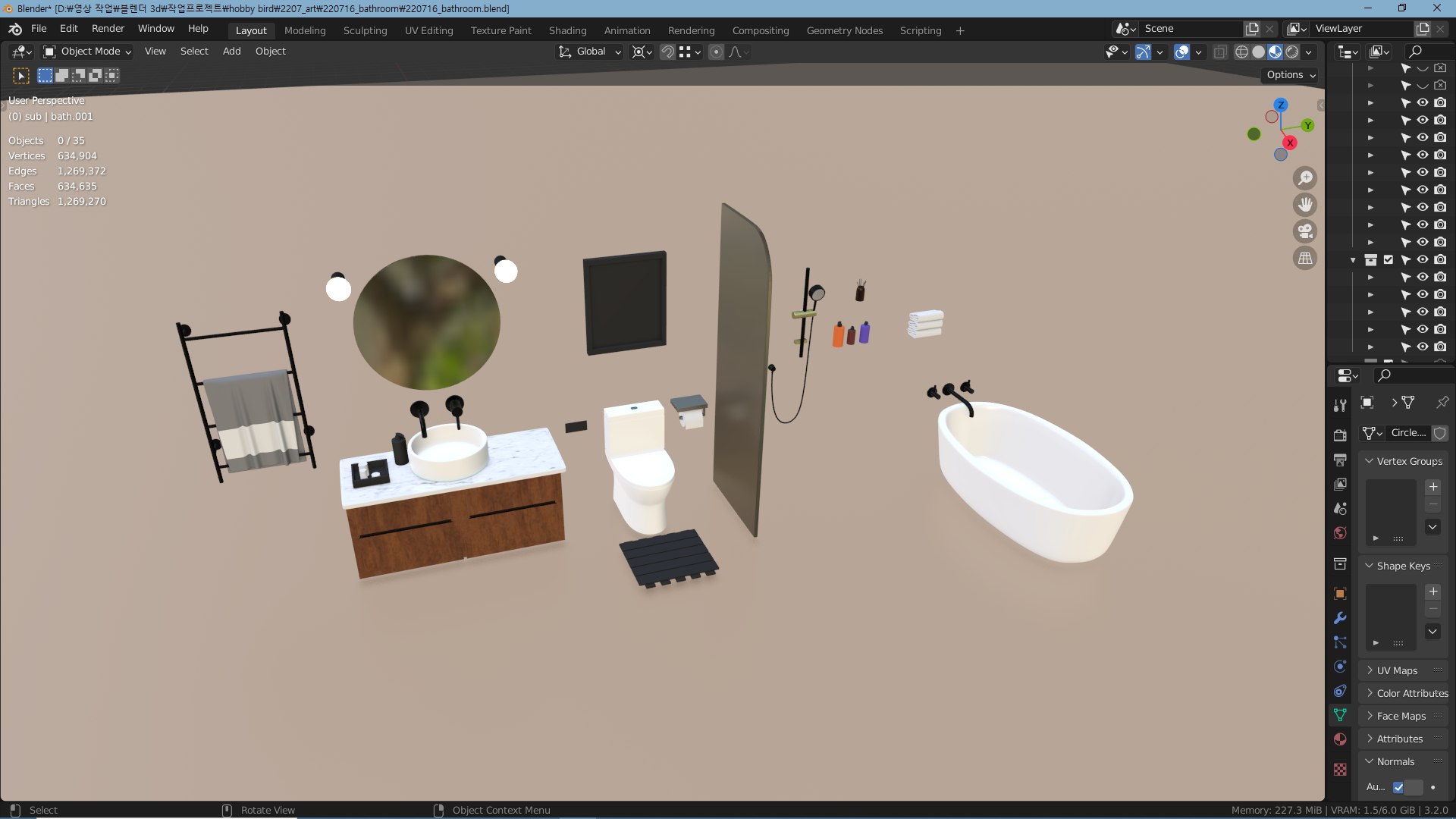Image resolution: width=1456 pixels, height=819 pixels.
Task: Open the viewport Add menu
Action: click(x=231, y=52)
